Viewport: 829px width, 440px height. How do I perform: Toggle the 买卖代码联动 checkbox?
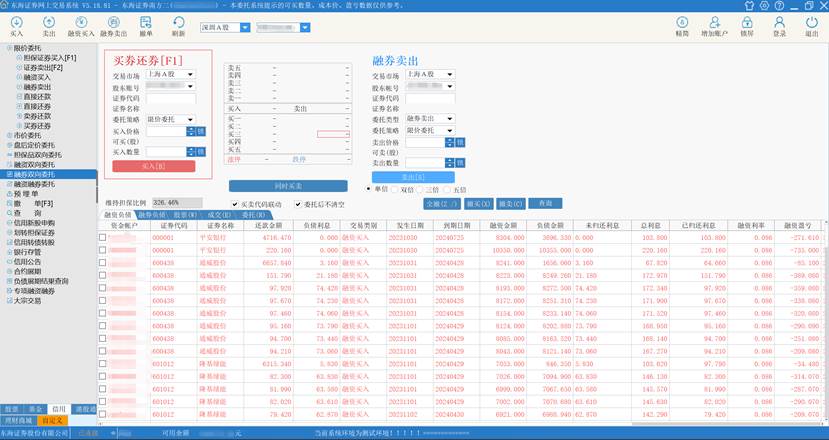point(235,204)
